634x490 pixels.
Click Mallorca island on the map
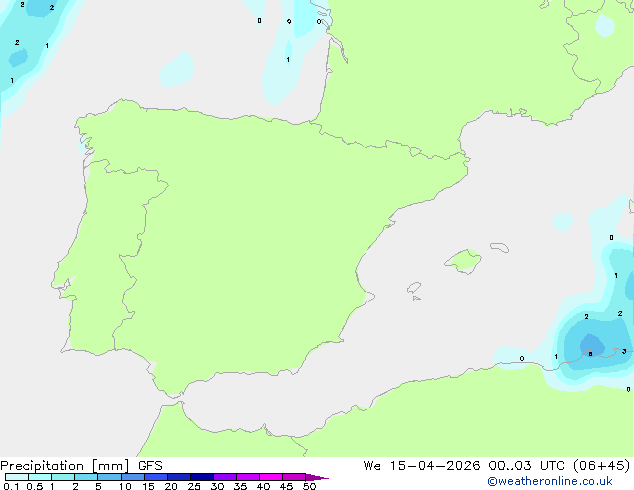click(463, 261)
